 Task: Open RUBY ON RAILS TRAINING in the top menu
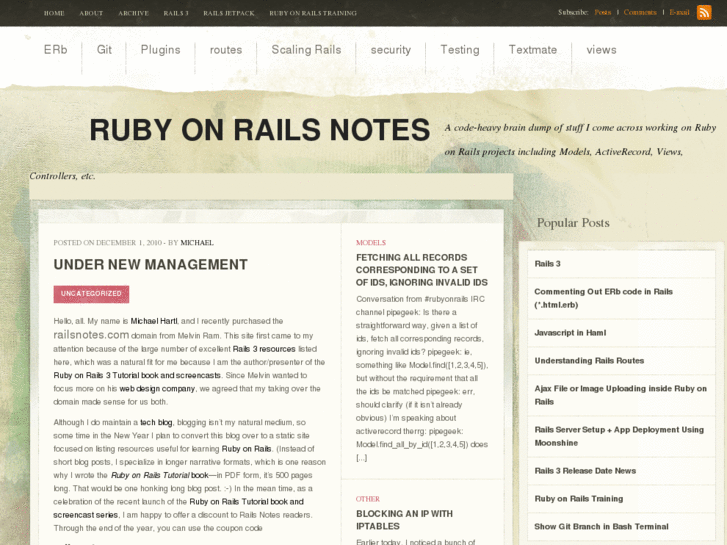point(313,13)
